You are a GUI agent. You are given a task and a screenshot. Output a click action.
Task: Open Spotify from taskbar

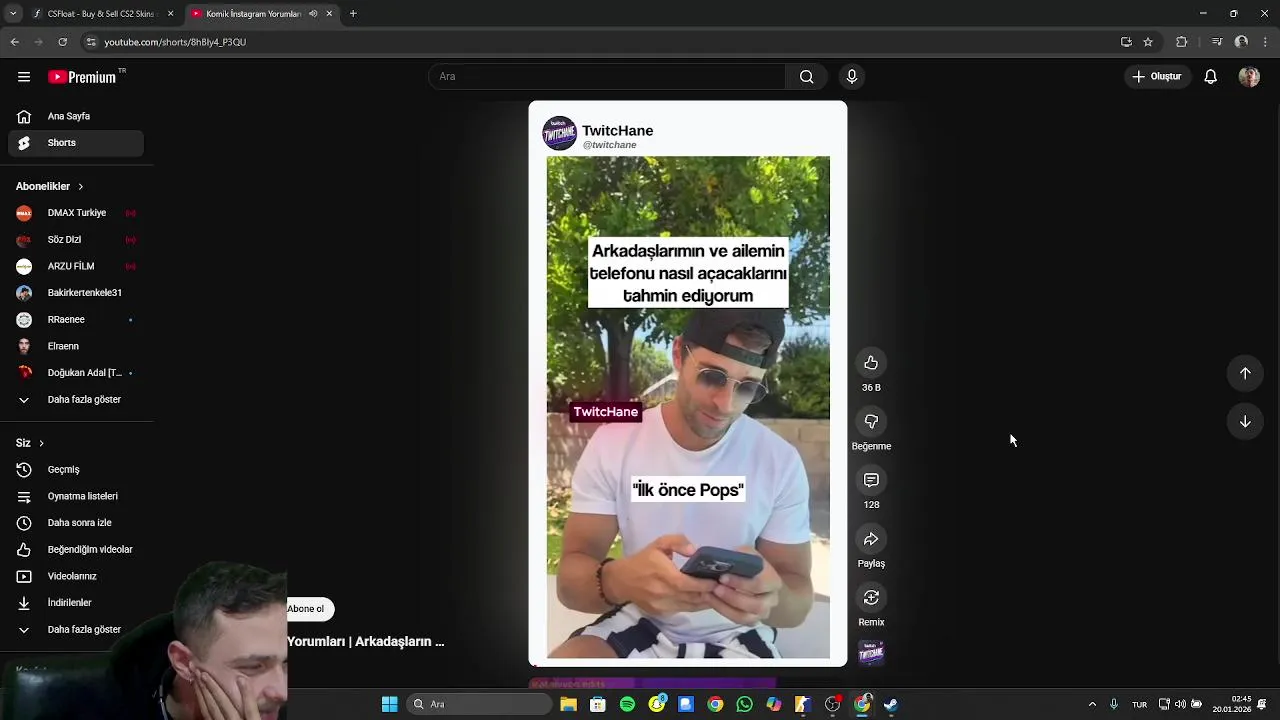(x=627, y=704)
